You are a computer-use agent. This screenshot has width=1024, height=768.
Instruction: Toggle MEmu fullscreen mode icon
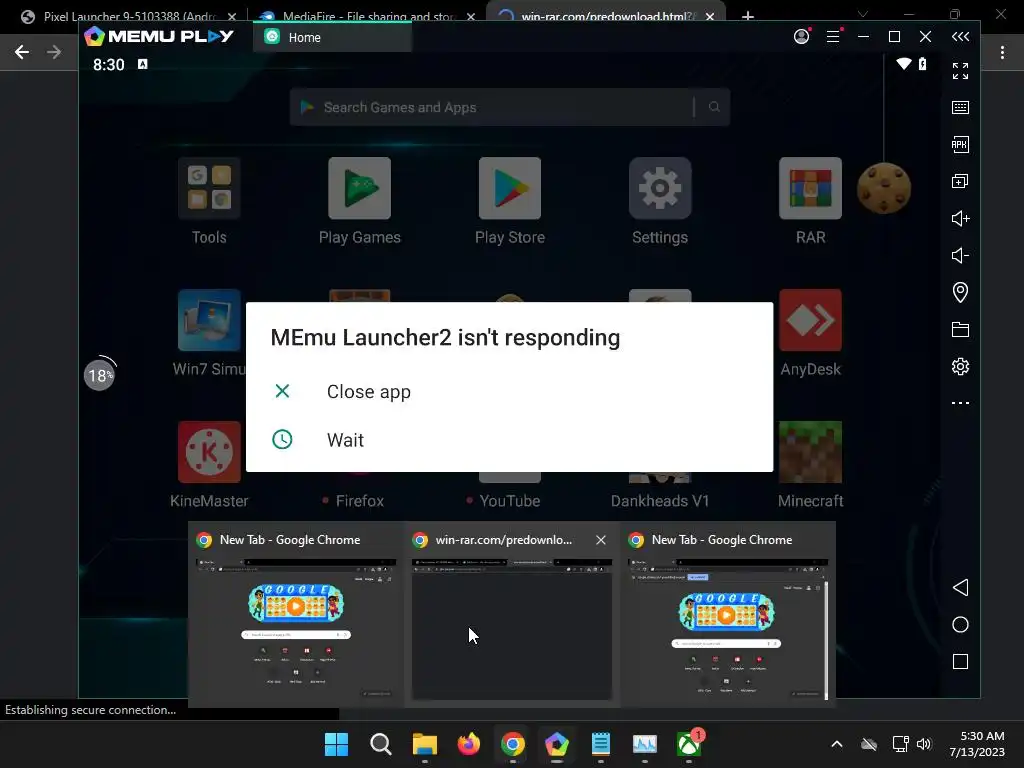click(960, 71)
